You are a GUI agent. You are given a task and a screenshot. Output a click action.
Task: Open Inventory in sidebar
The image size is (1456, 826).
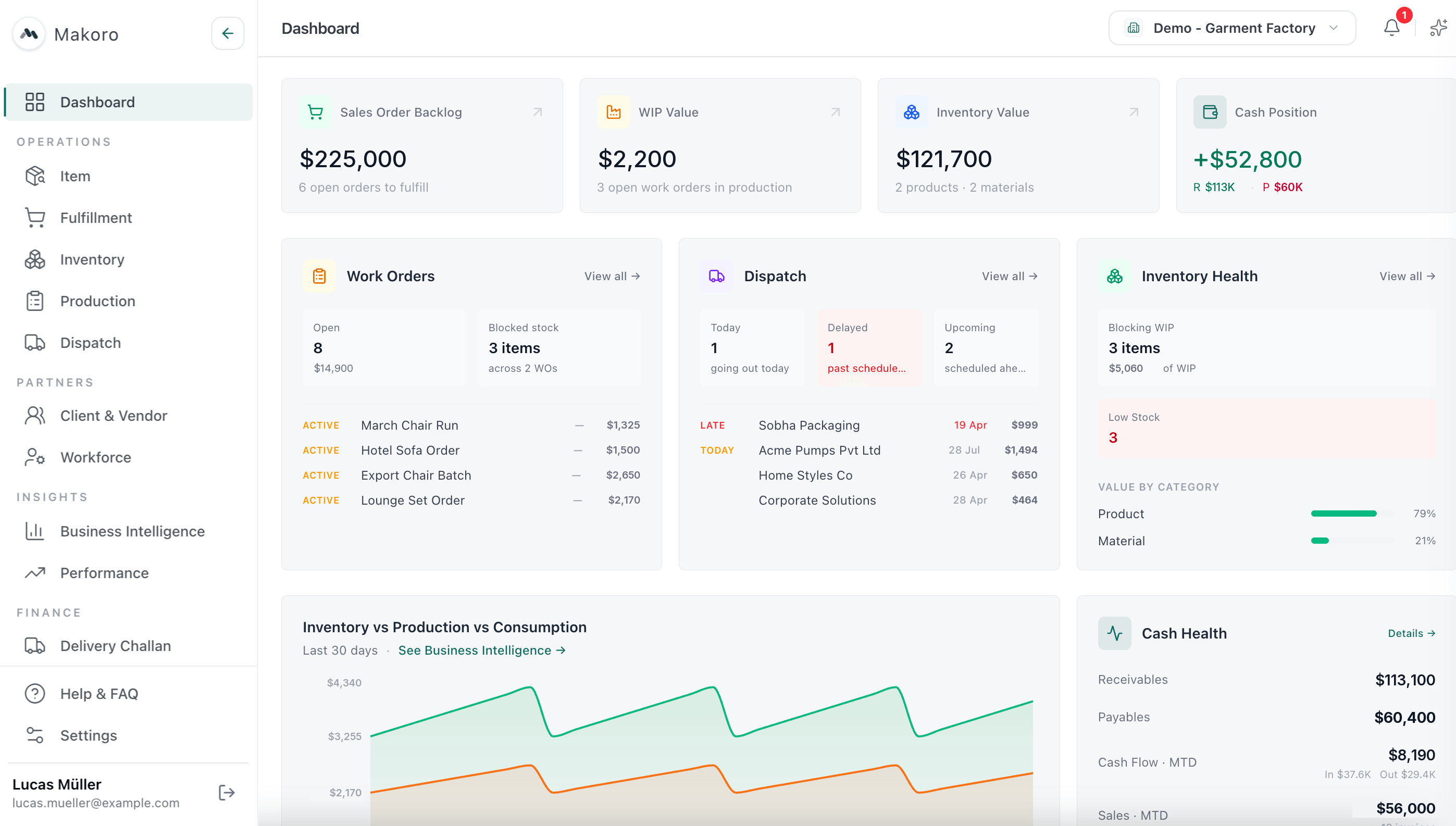coord(128,259)
